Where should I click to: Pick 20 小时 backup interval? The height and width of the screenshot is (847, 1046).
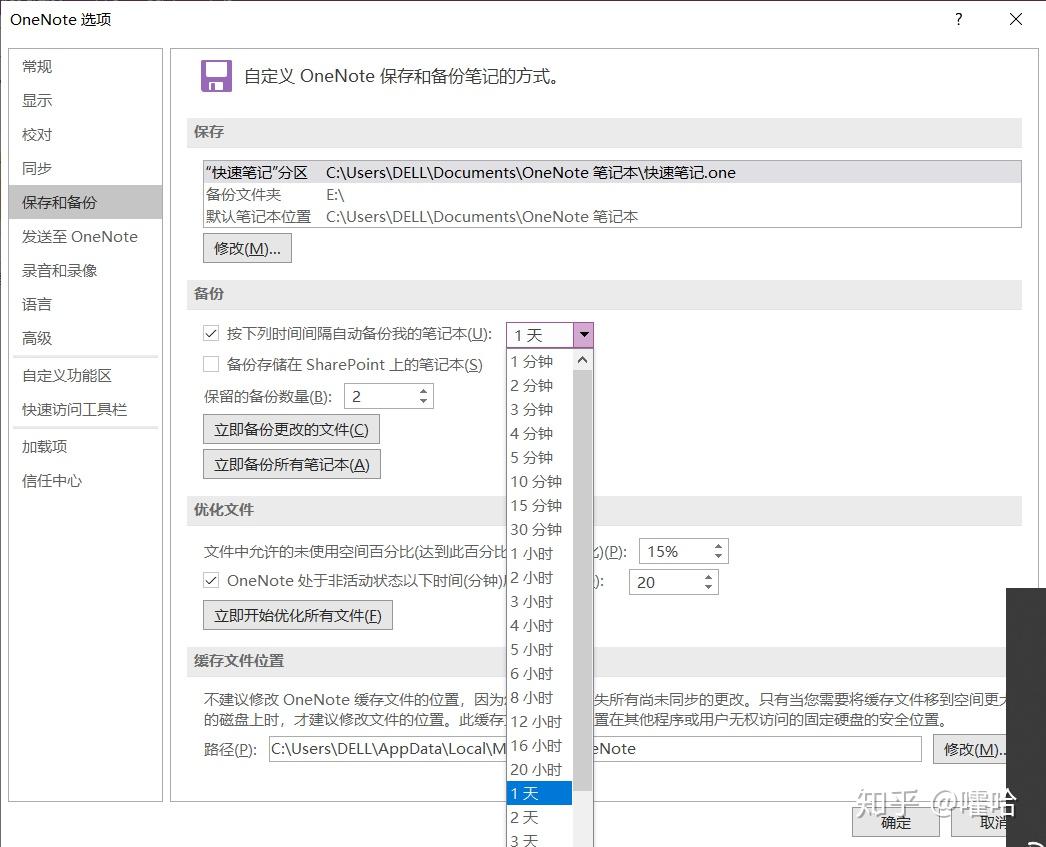540,770
